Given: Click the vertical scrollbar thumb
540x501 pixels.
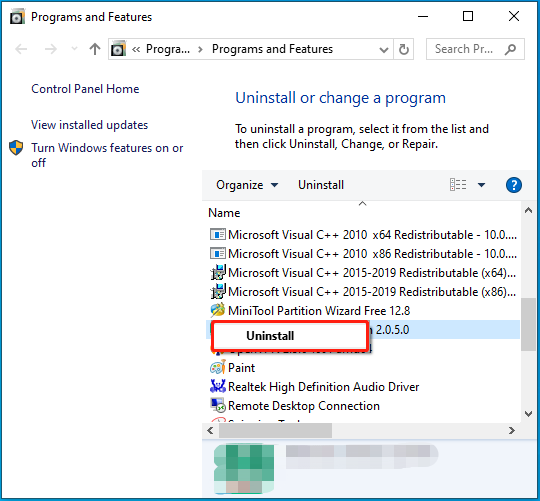Looking at the screenshot, I should [529, 324].
